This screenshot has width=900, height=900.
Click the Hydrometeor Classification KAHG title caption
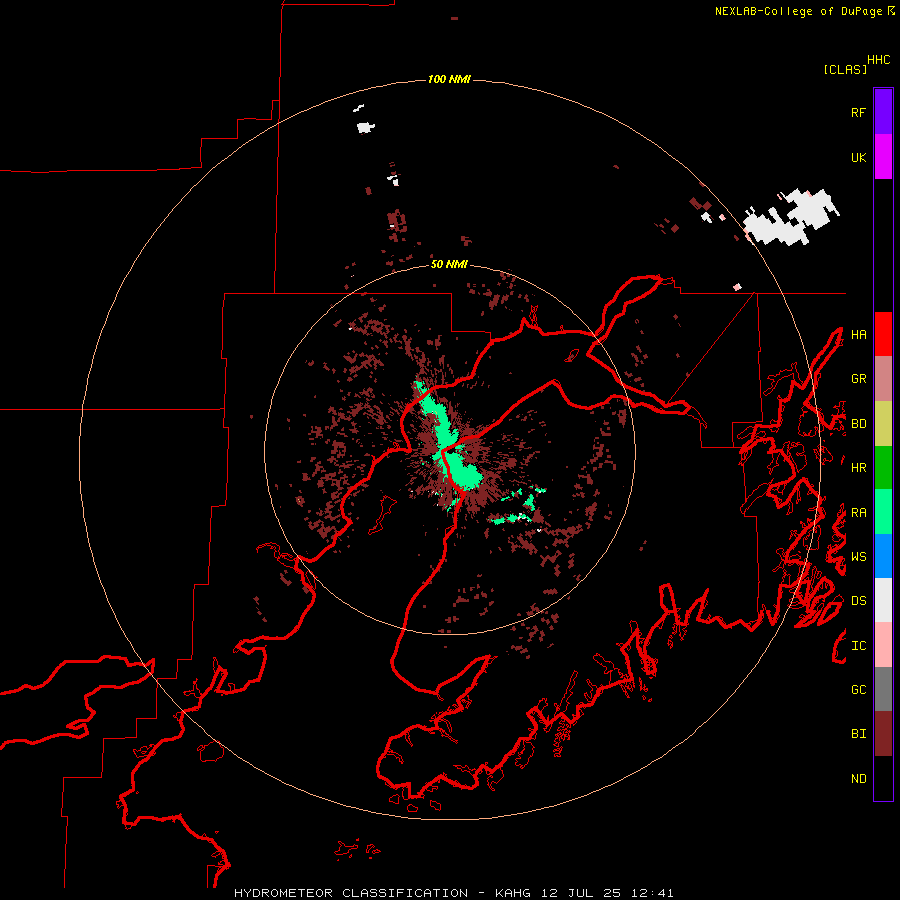pyautogui.click(x=453, y=893)
